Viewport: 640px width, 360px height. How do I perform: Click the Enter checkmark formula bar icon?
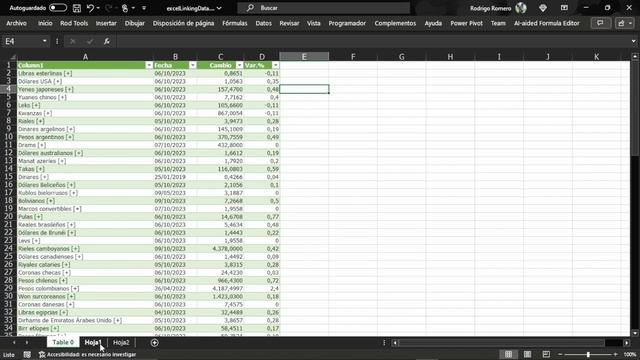[x=90, y=41]
